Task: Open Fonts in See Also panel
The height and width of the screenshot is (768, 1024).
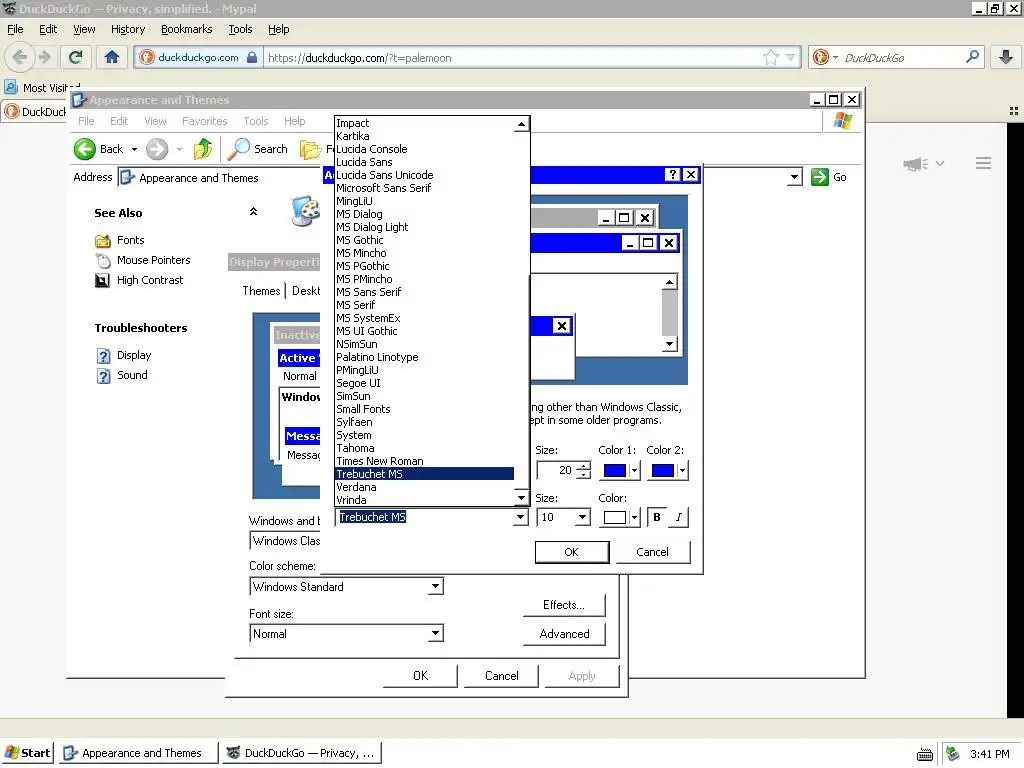Action: coord(130,240)
